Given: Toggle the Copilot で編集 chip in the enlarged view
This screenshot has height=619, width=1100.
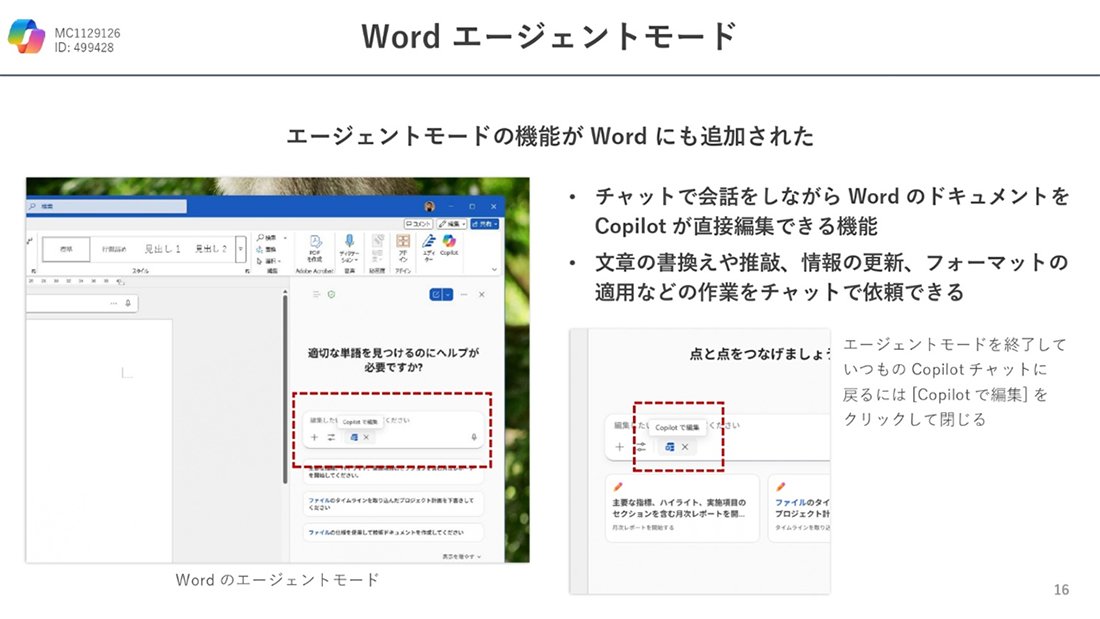Looking at the screenshot, I should pyautogui.click(x=670, y=447).
